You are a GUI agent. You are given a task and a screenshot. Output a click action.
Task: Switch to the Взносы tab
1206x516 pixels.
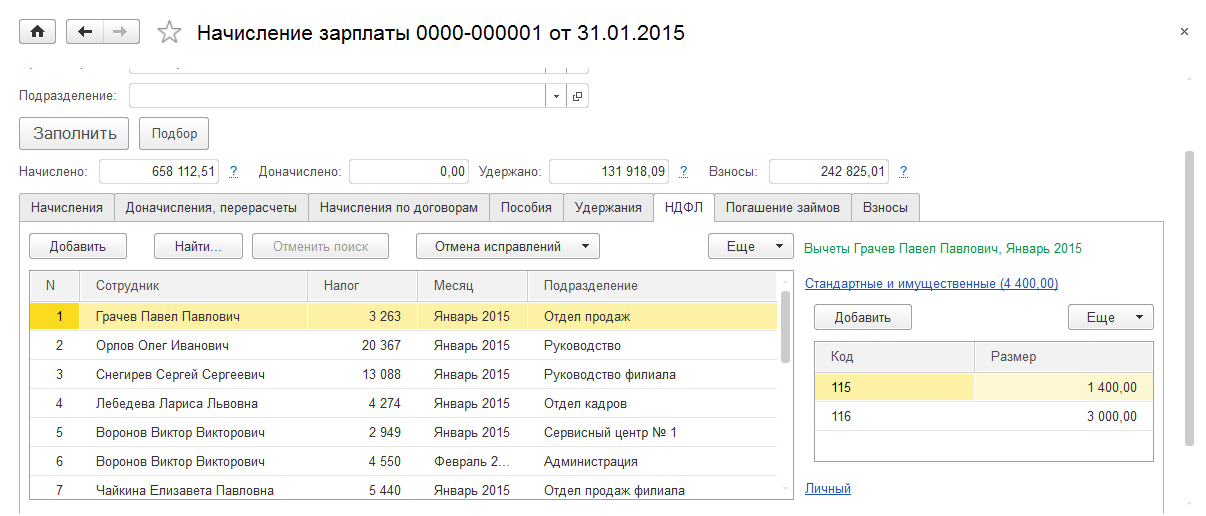click(x=885, y=207)
